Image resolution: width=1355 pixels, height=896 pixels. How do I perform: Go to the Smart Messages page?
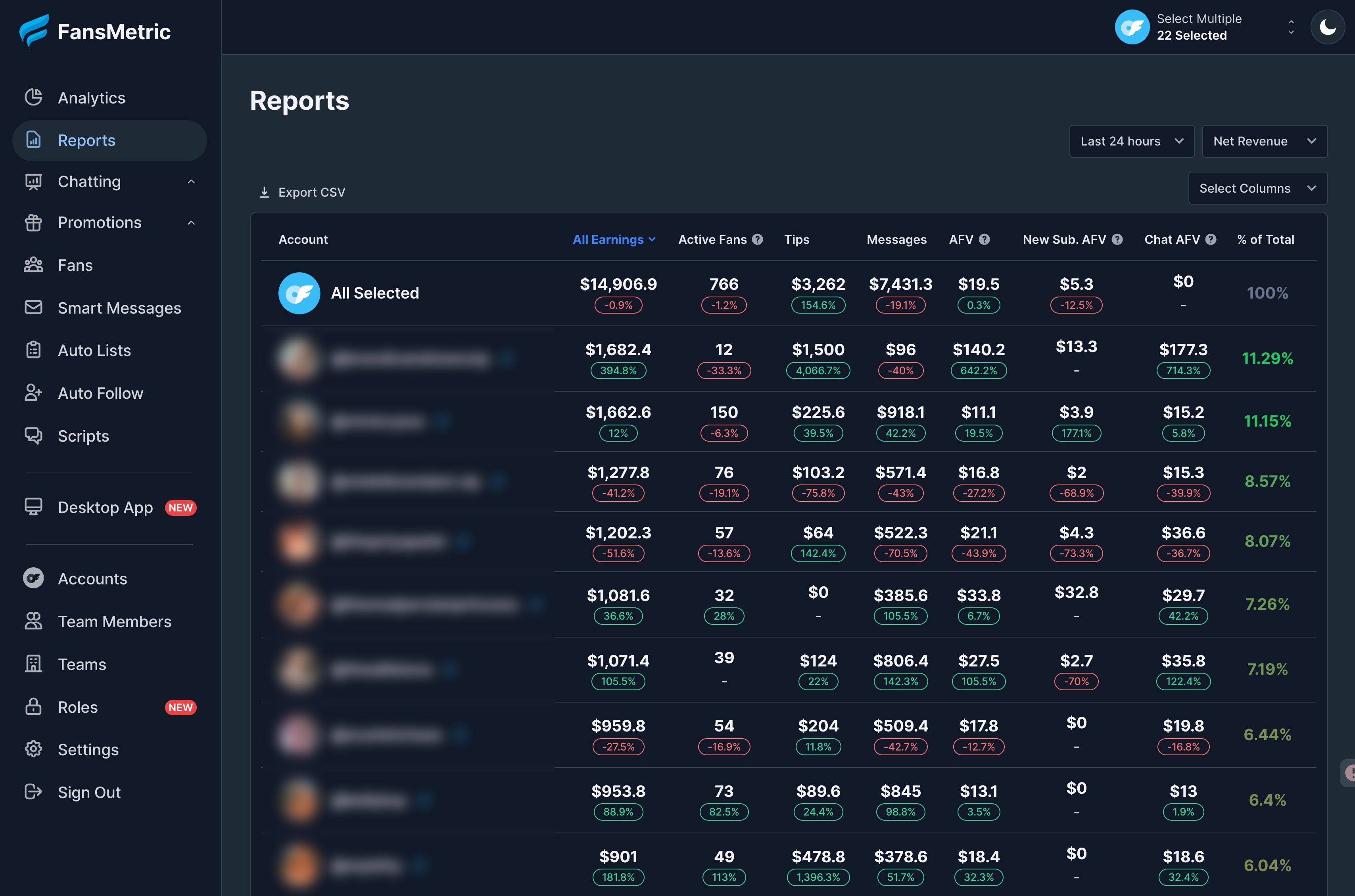(x=109, y=307)
